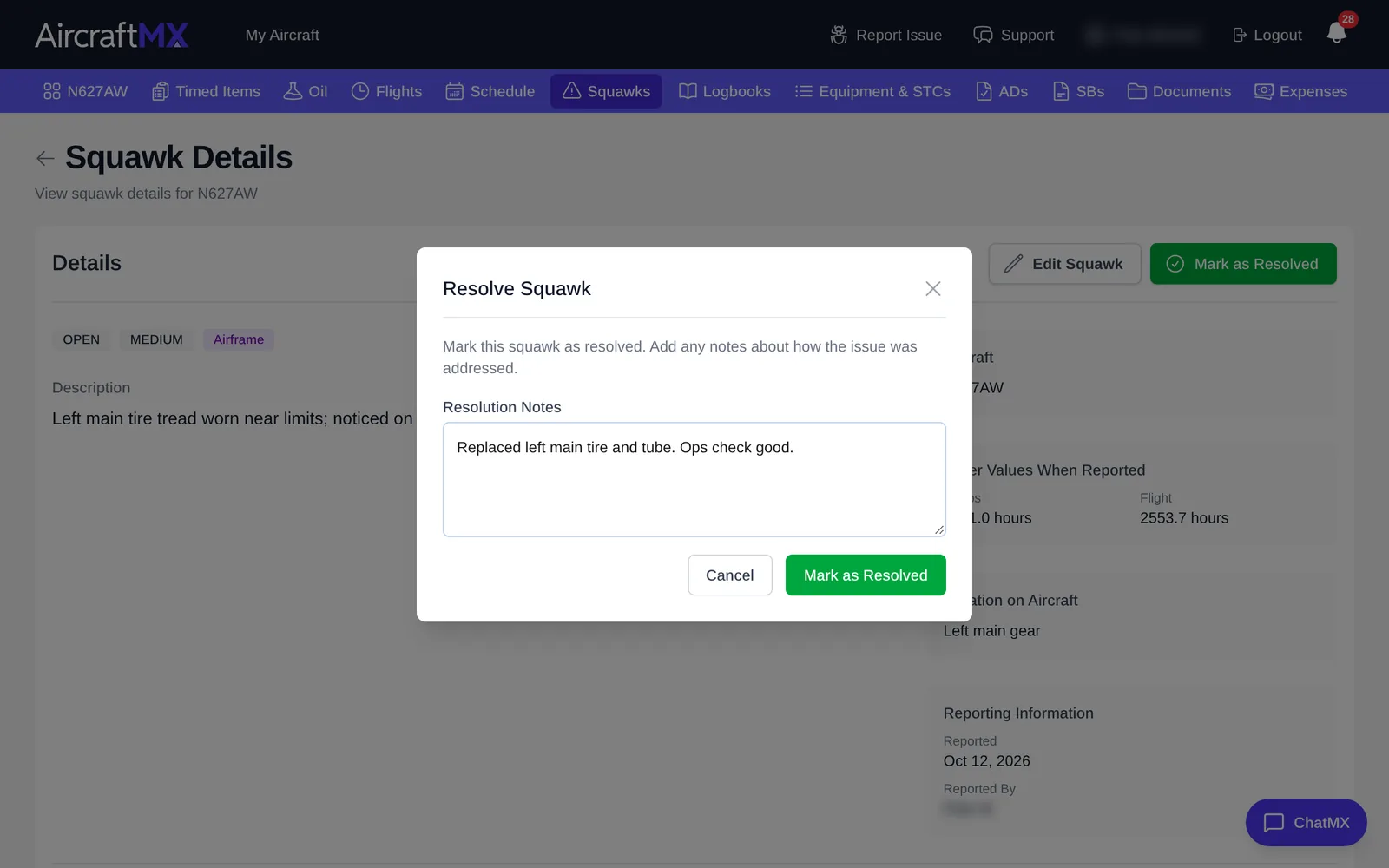Open the Expenses tab label
This screenshot has width=1389, height=868.
coord(1313,91)
